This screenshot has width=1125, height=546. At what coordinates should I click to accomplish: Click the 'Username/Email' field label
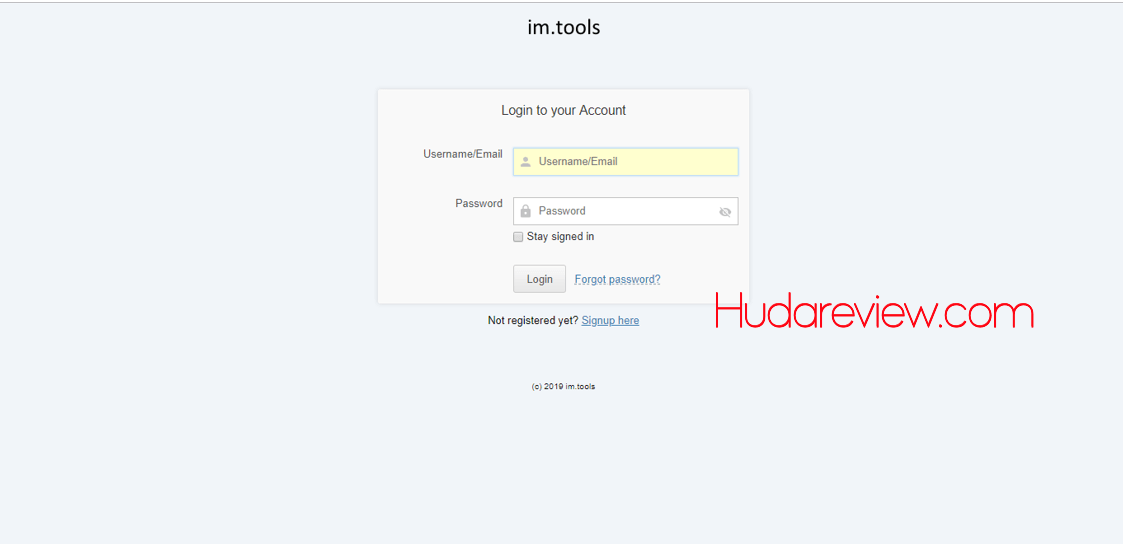tap(462, 154)
